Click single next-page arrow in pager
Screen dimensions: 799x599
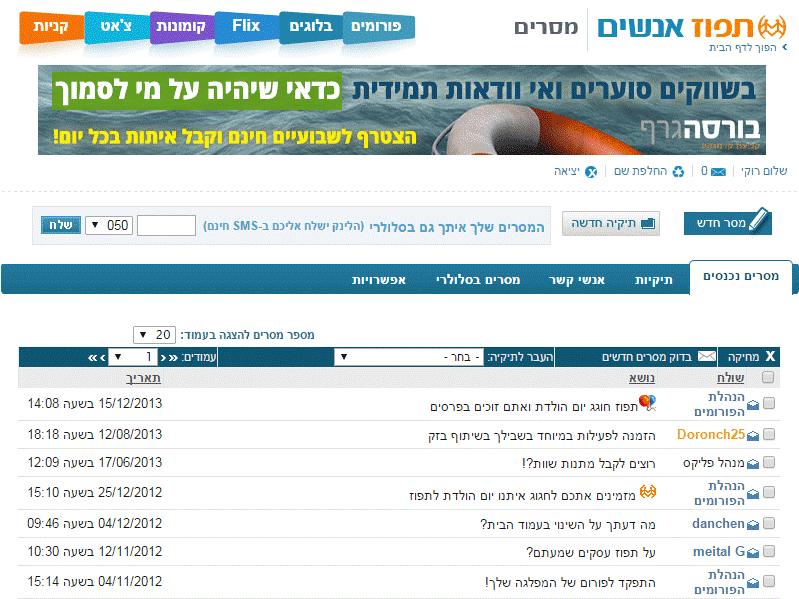click(103, 358)
